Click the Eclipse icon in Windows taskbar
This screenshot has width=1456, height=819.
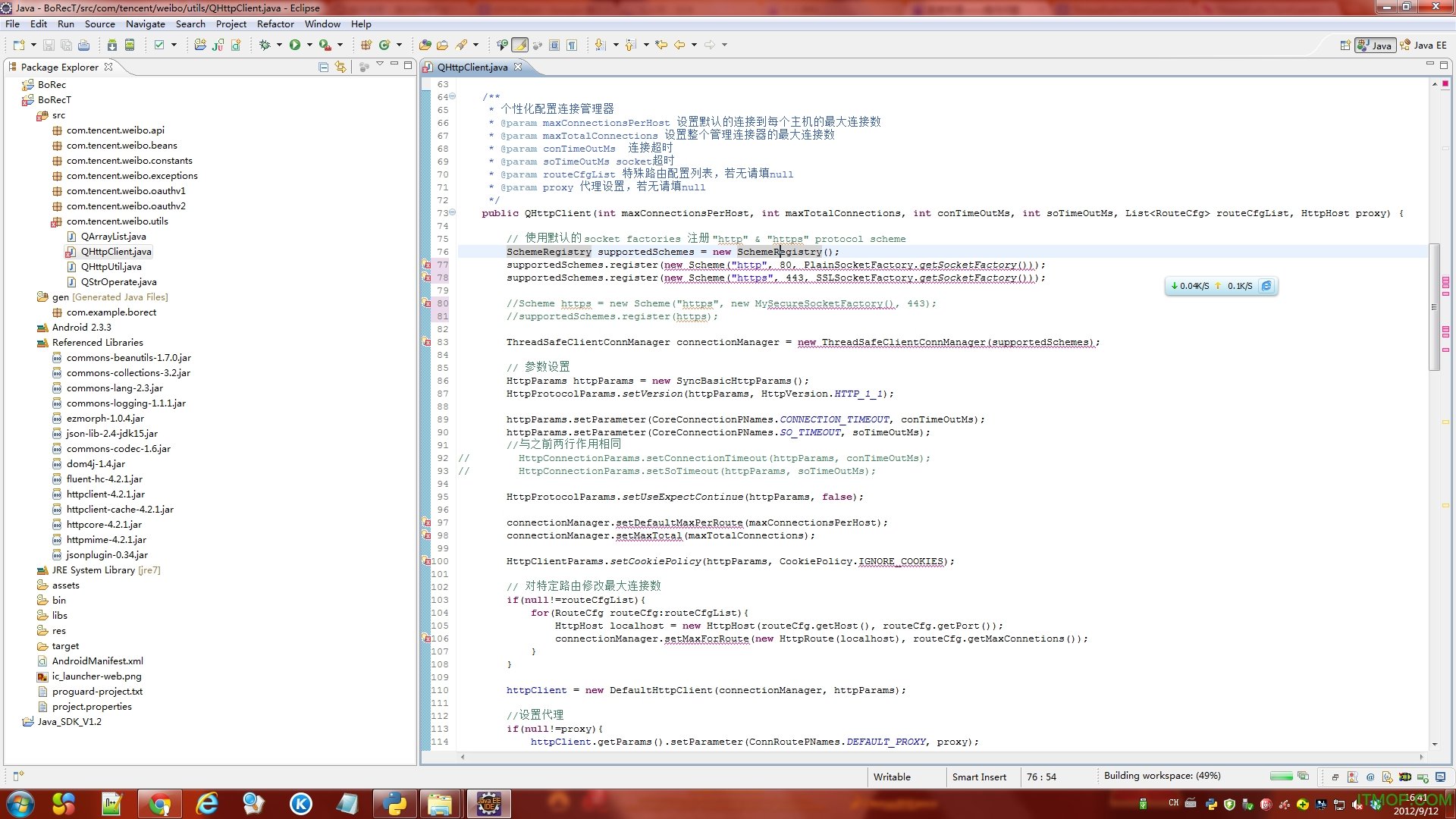[x=489, y=803]
